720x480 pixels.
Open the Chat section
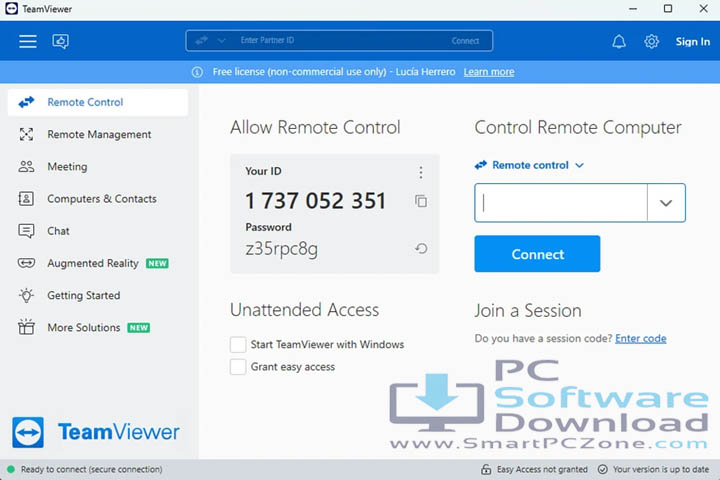tap(98, 231)
